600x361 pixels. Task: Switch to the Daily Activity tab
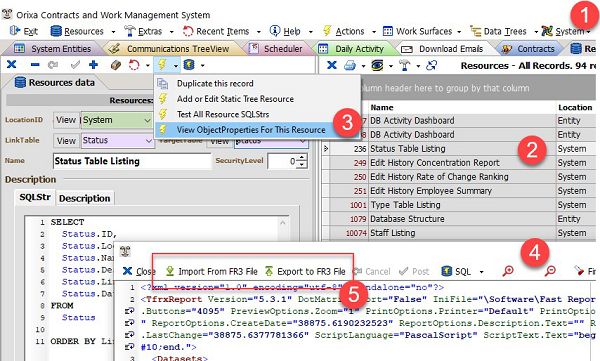point(359,49)
